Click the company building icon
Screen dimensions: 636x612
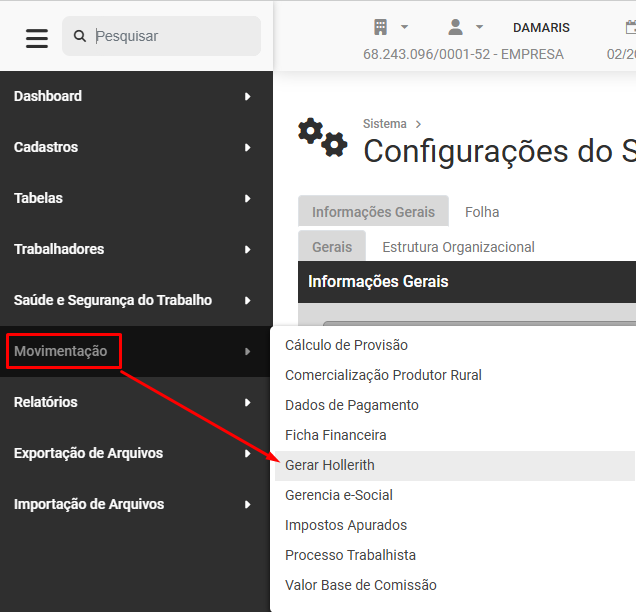tap(380, 28)
